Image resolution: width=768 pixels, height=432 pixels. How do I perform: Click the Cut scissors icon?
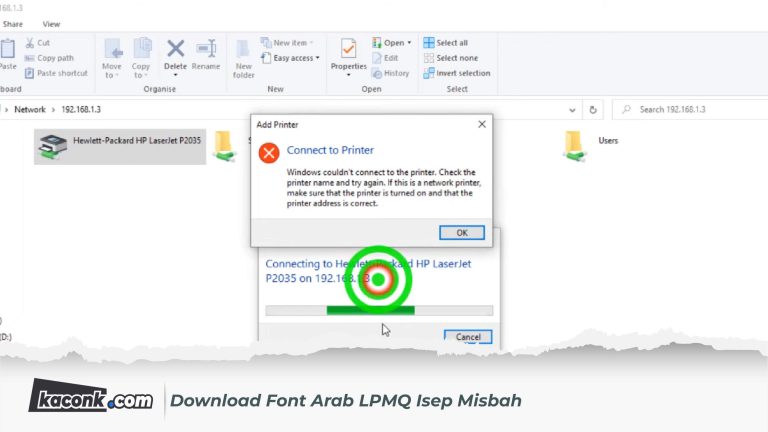(30, 43)
